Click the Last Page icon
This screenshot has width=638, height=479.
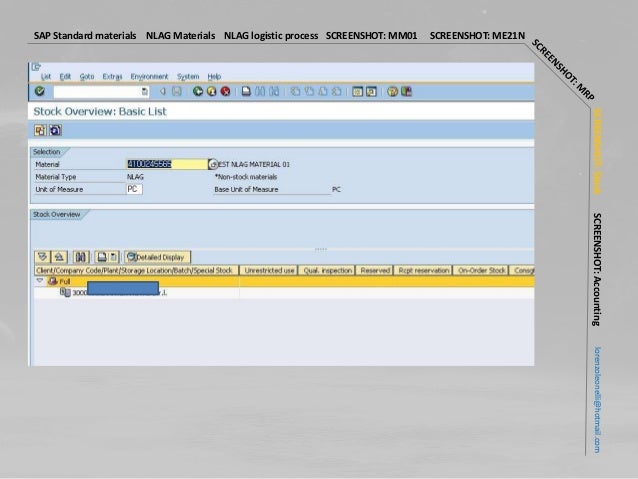pos(336,92)
